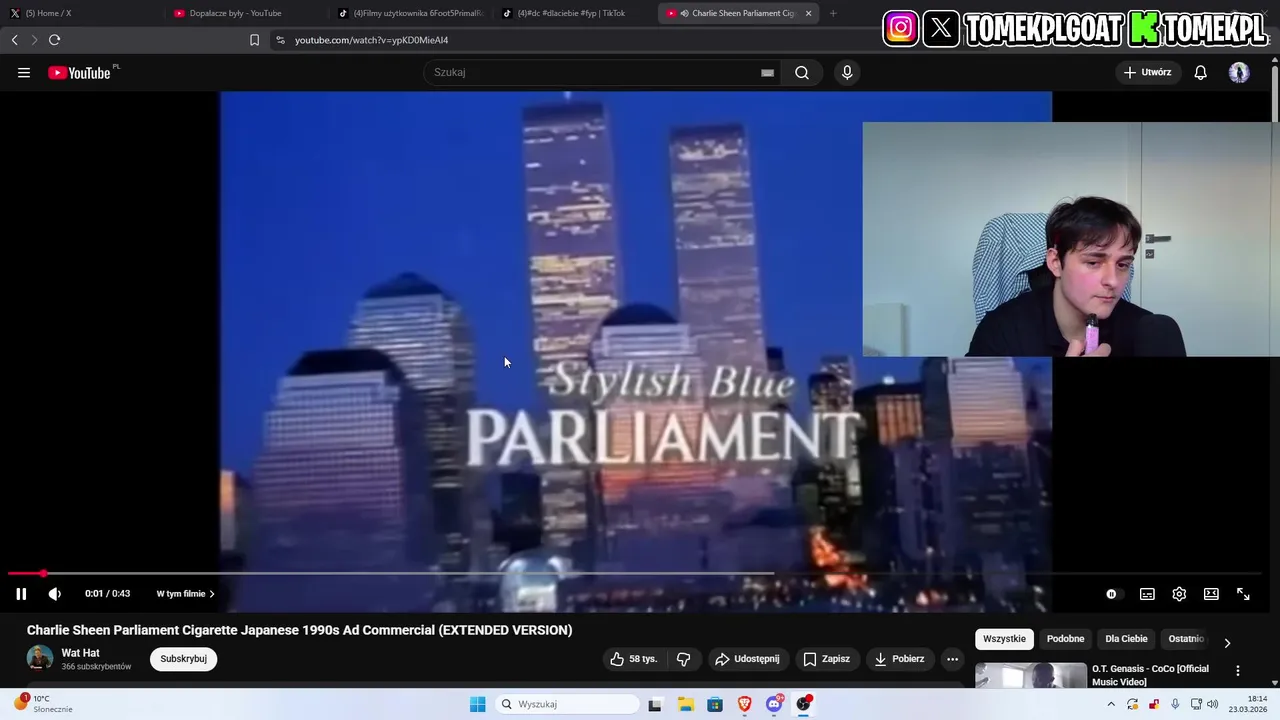Select the Wszystkie filter chip
The image size is (1280, 720).
[1004, 639]
